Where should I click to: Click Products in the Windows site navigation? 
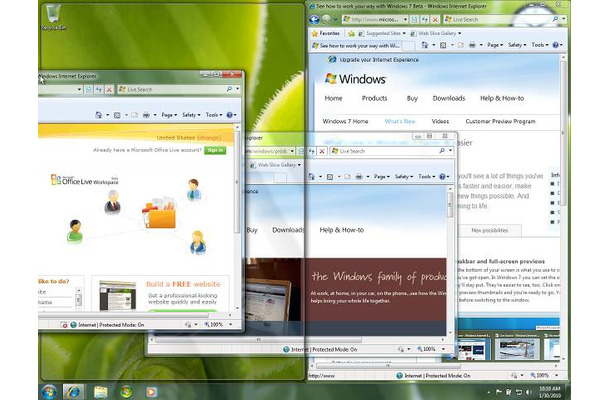click(374, 98)
